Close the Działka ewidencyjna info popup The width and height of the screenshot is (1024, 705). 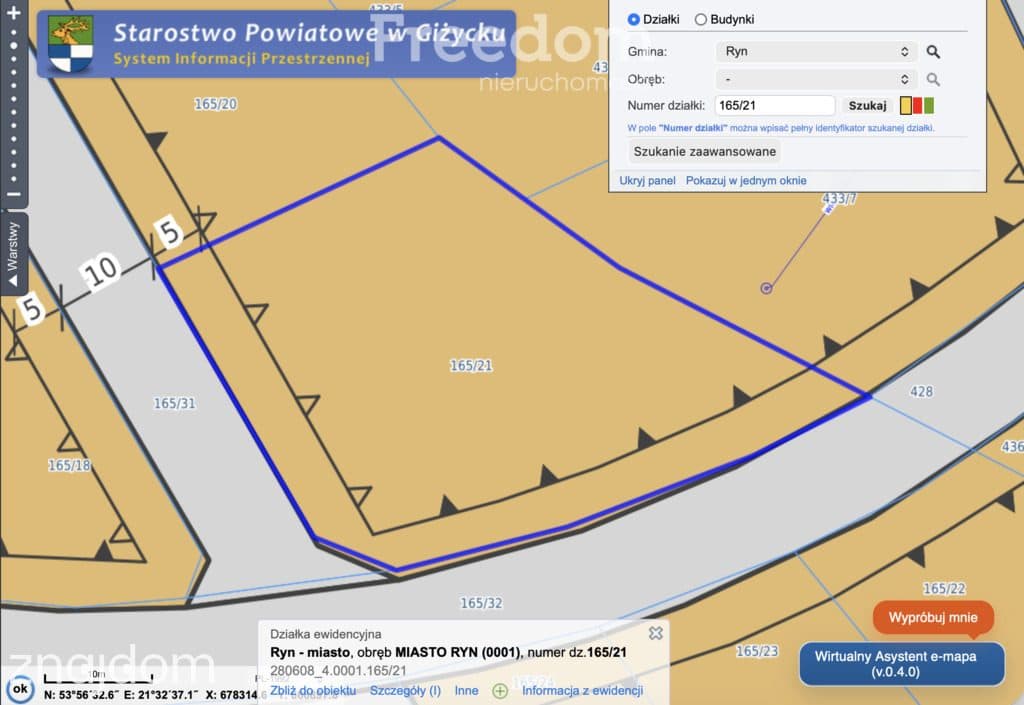pyautogui.click(x=656, y=633)
